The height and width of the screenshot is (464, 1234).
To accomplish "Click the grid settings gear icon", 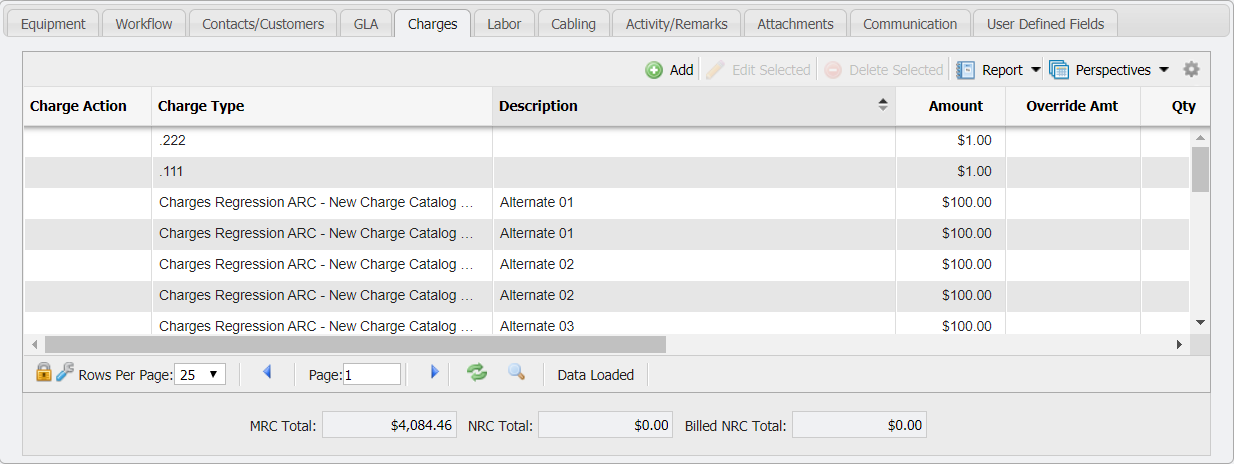I will click(x=1191, y=70).
